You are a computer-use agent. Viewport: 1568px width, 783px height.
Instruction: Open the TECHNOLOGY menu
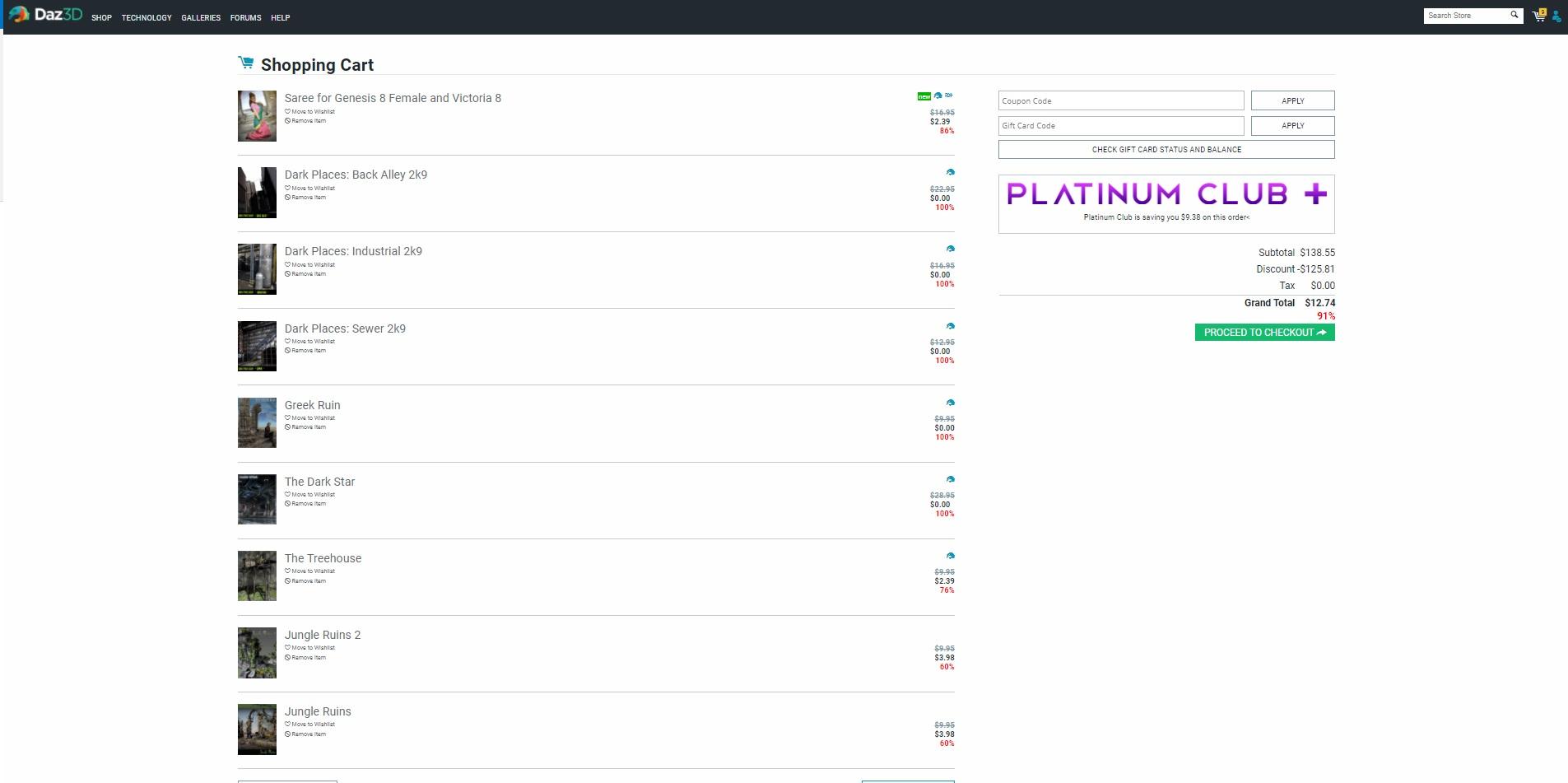click(x=147, y=18)
